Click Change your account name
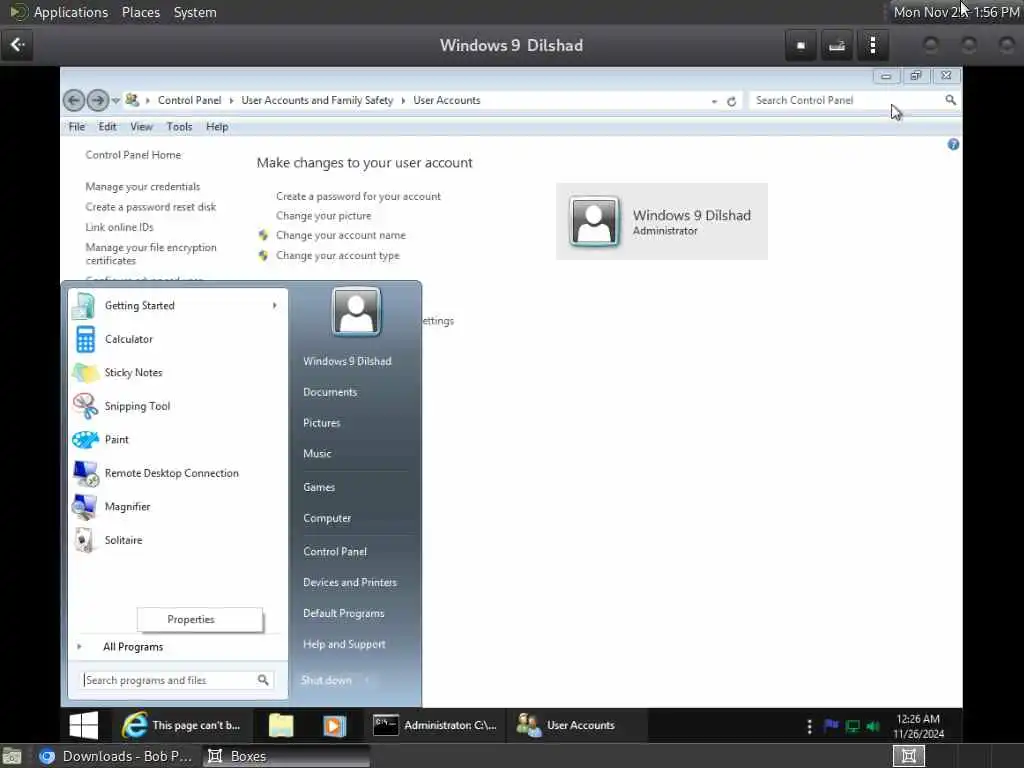This screenshot has height=768, width=1024. 340,235
